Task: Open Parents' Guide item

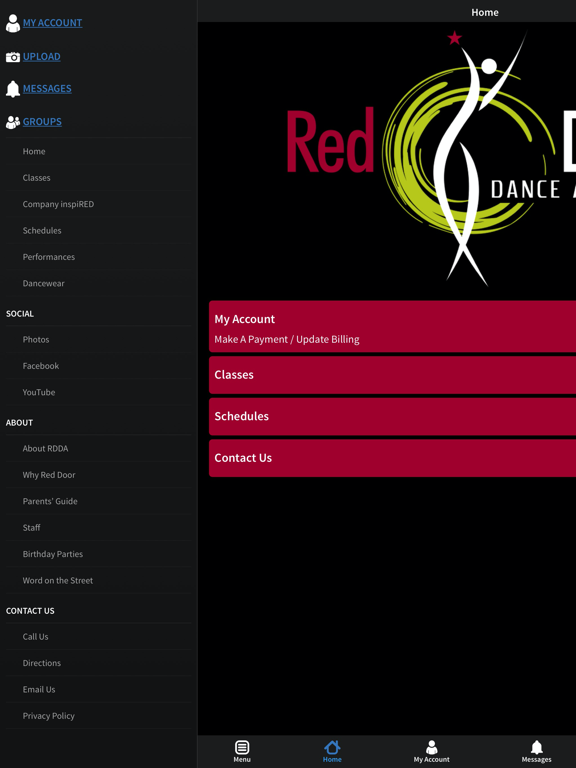Action: 98,502
